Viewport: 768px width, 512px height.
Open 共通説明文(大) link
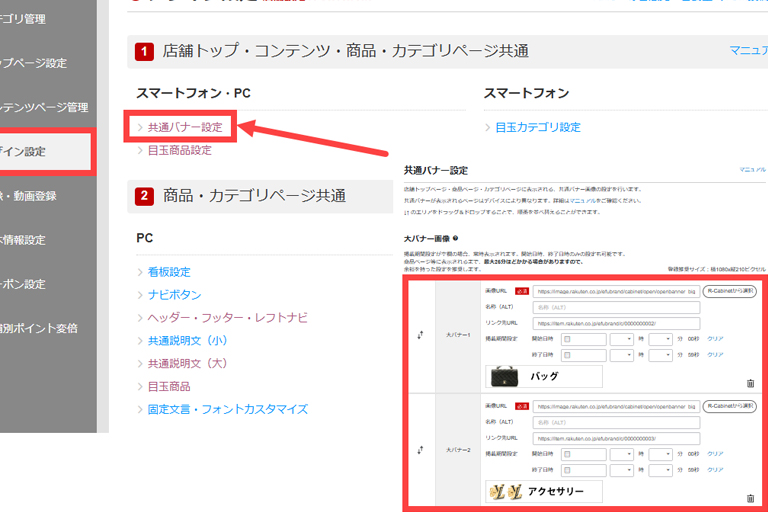[188, 364]
